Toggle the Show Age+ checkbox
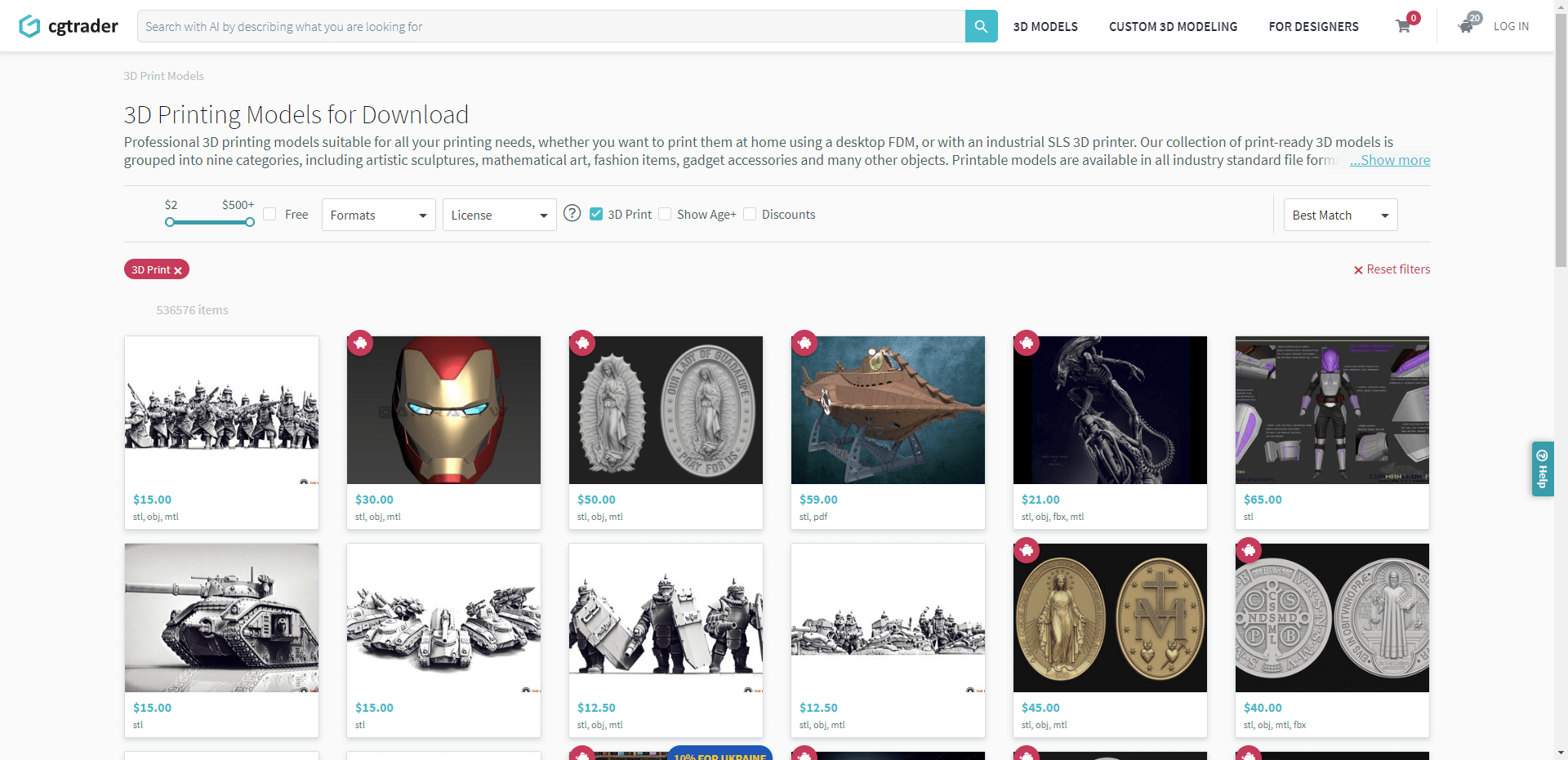The image size is (1568, 760). point(665,214)
